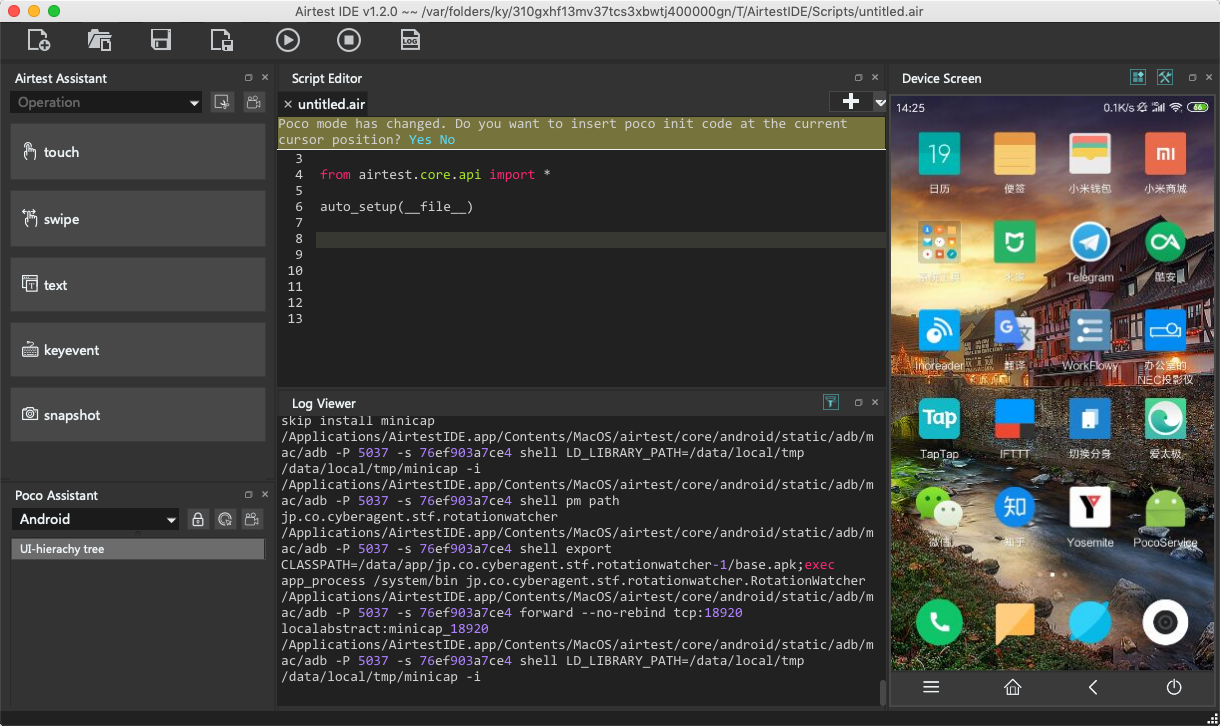Open the Android Poco mode dropdown

tap(95, 519)
